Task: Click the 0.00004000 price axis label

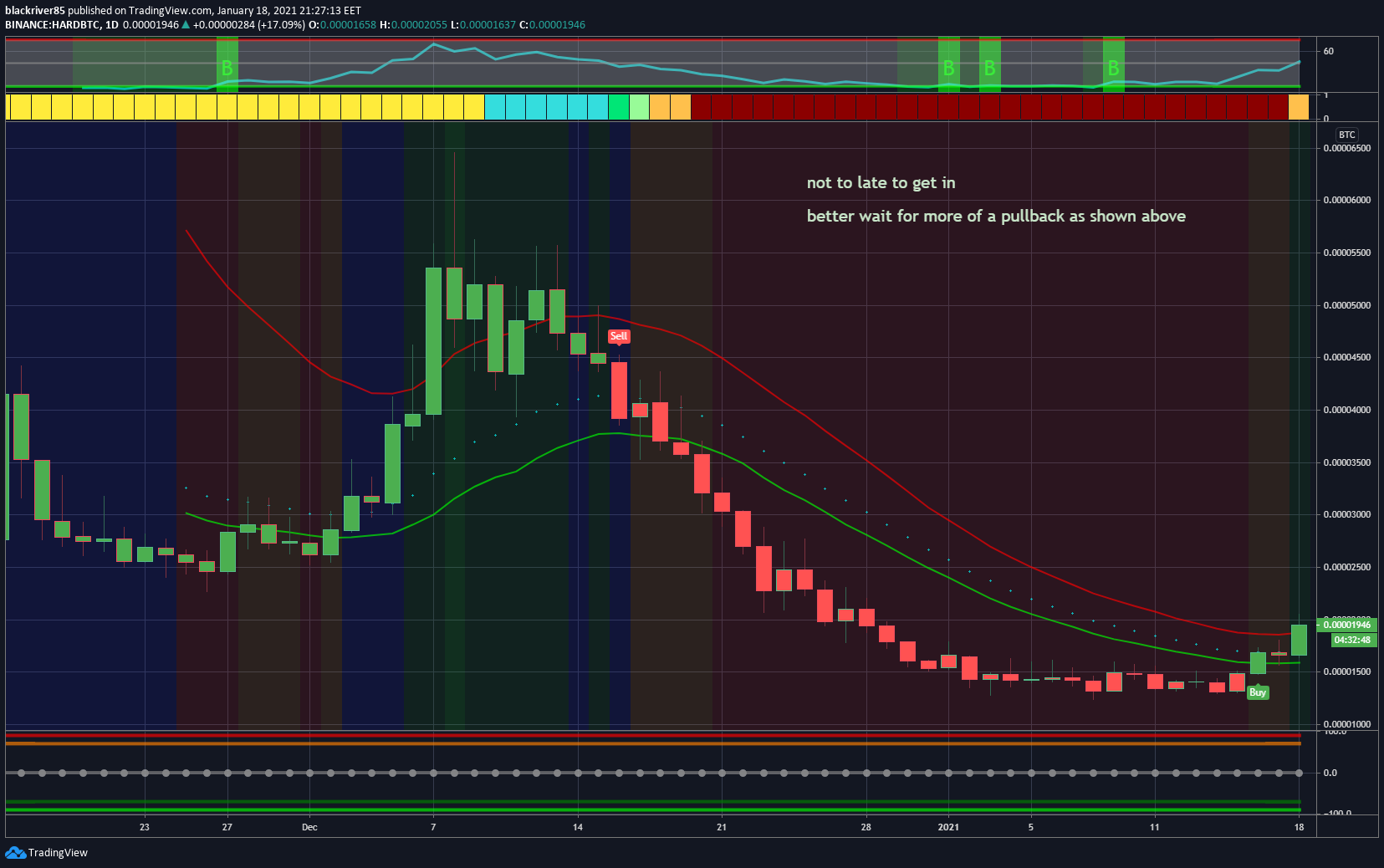Action: pyautogui.click(x=1347, y=410)
